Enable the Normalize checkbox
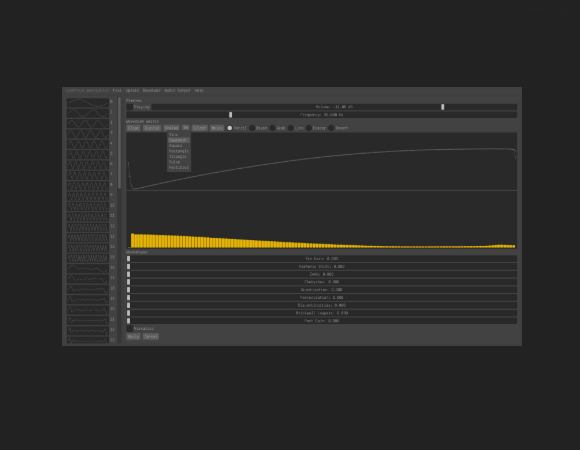The width and height of the screenshot is (580, 450). tap(130, 328)
